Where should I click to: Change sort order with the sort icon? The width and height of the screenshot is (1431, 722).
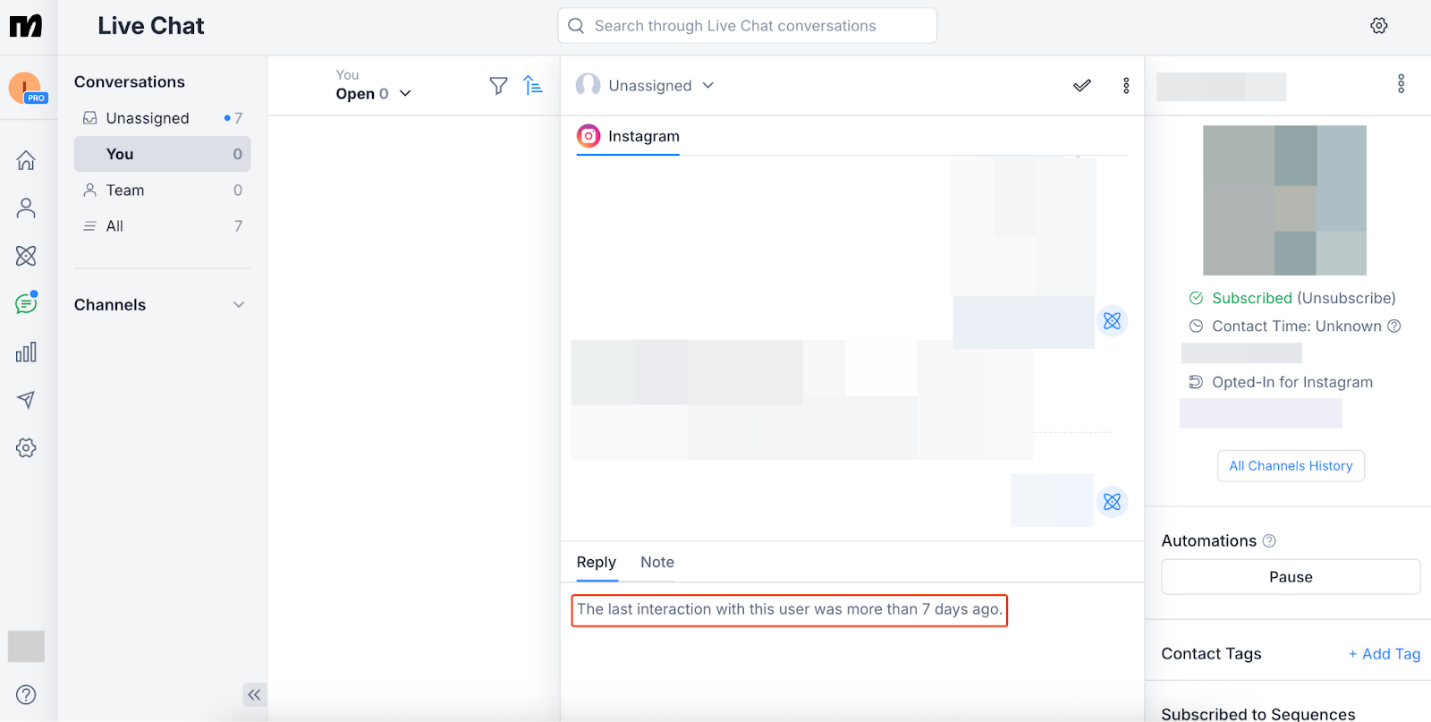tap(533, 85)
